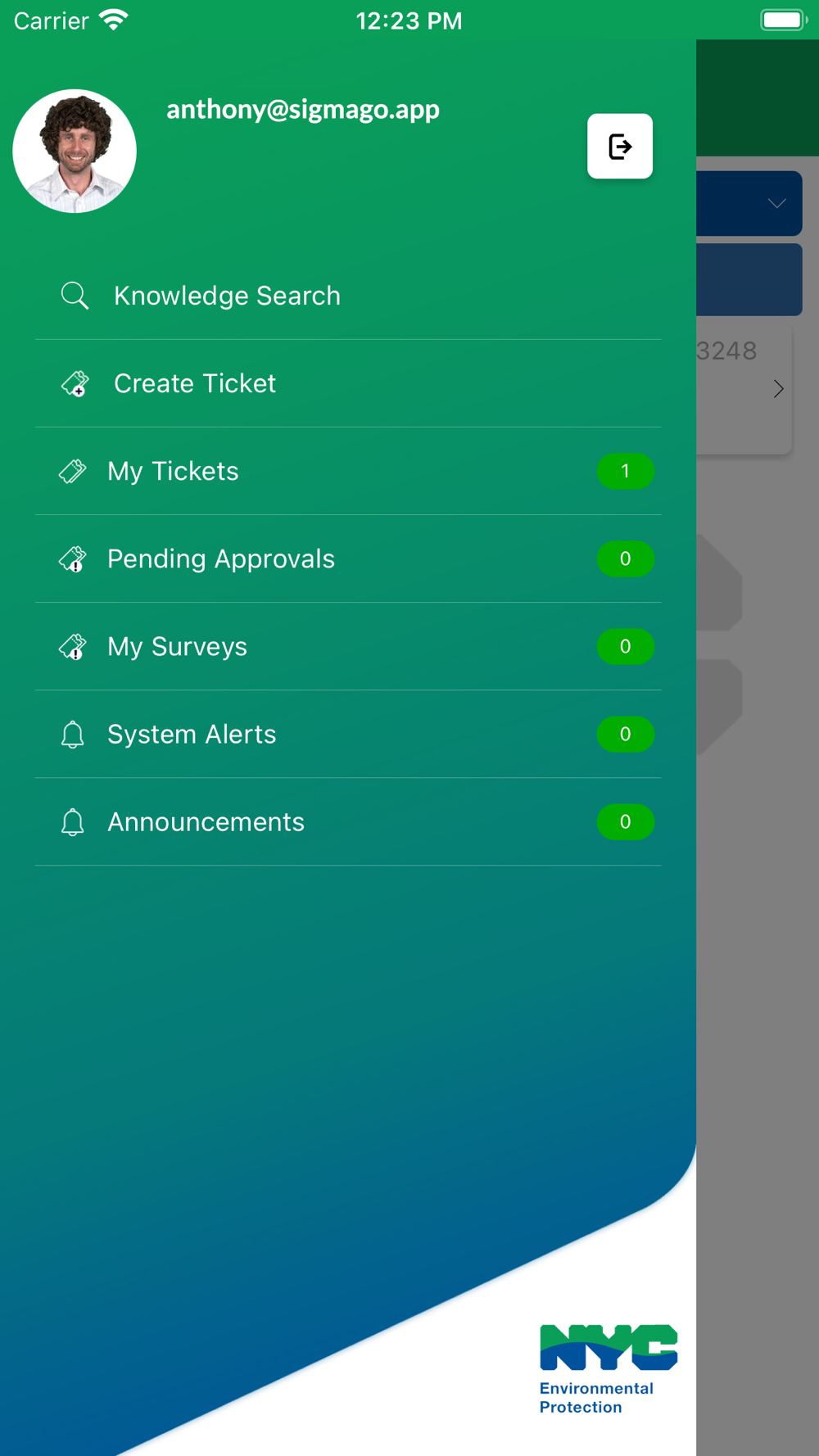
Task: Open the Knowledge Search menu item
Action: click(348, 296)
